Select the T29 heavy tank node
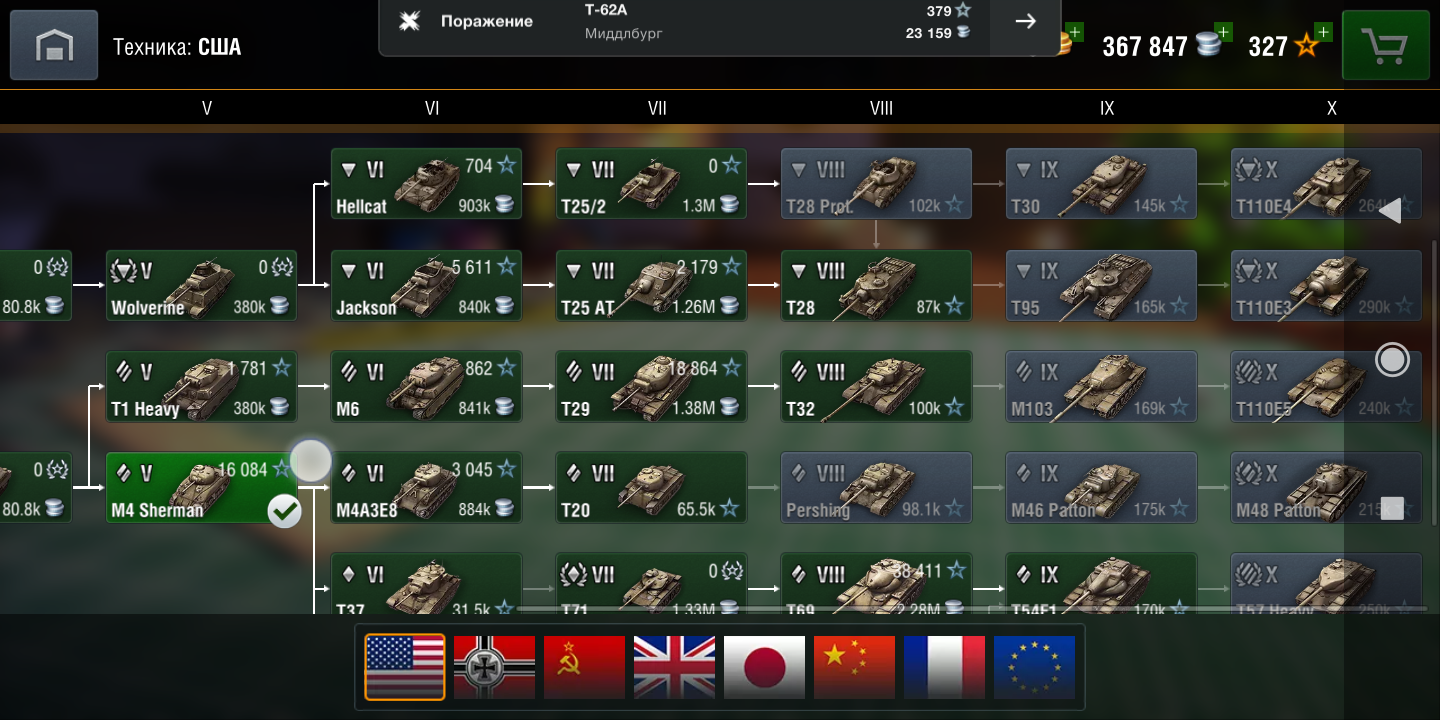The width and height of the screenshot is (1440, 720). point(651,386)
